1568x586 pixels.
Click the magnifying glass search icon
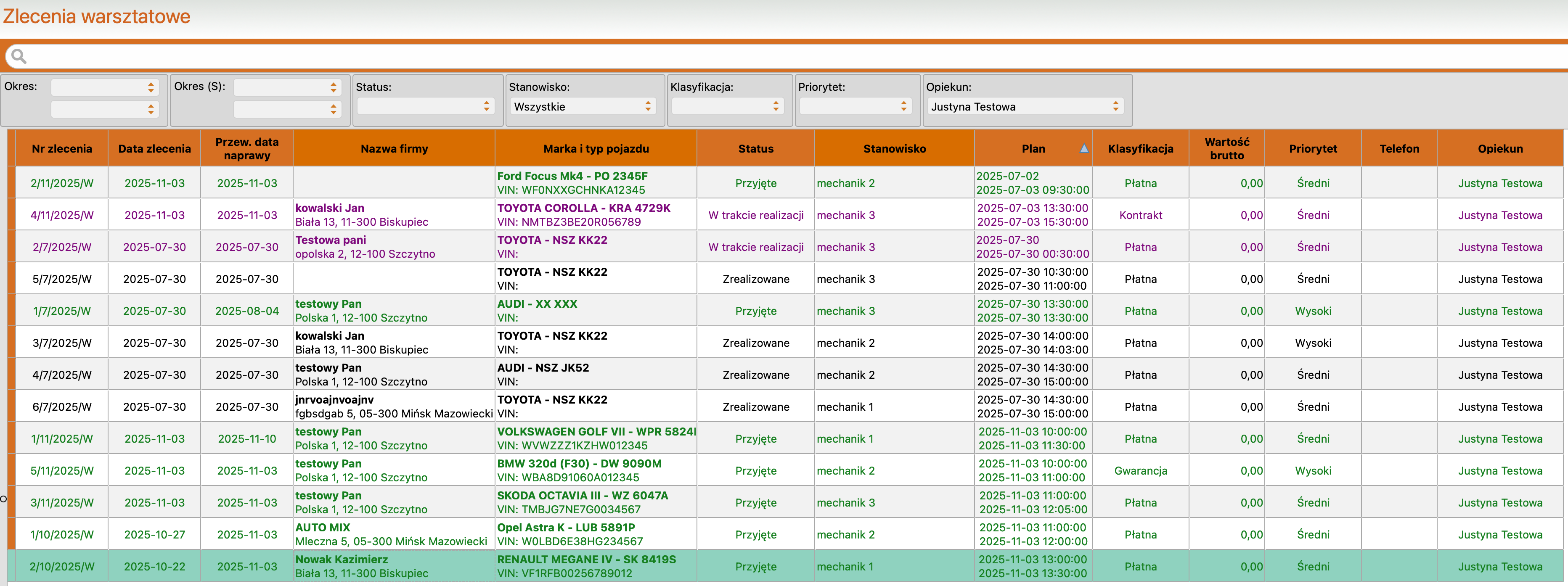tap(19, 57)
